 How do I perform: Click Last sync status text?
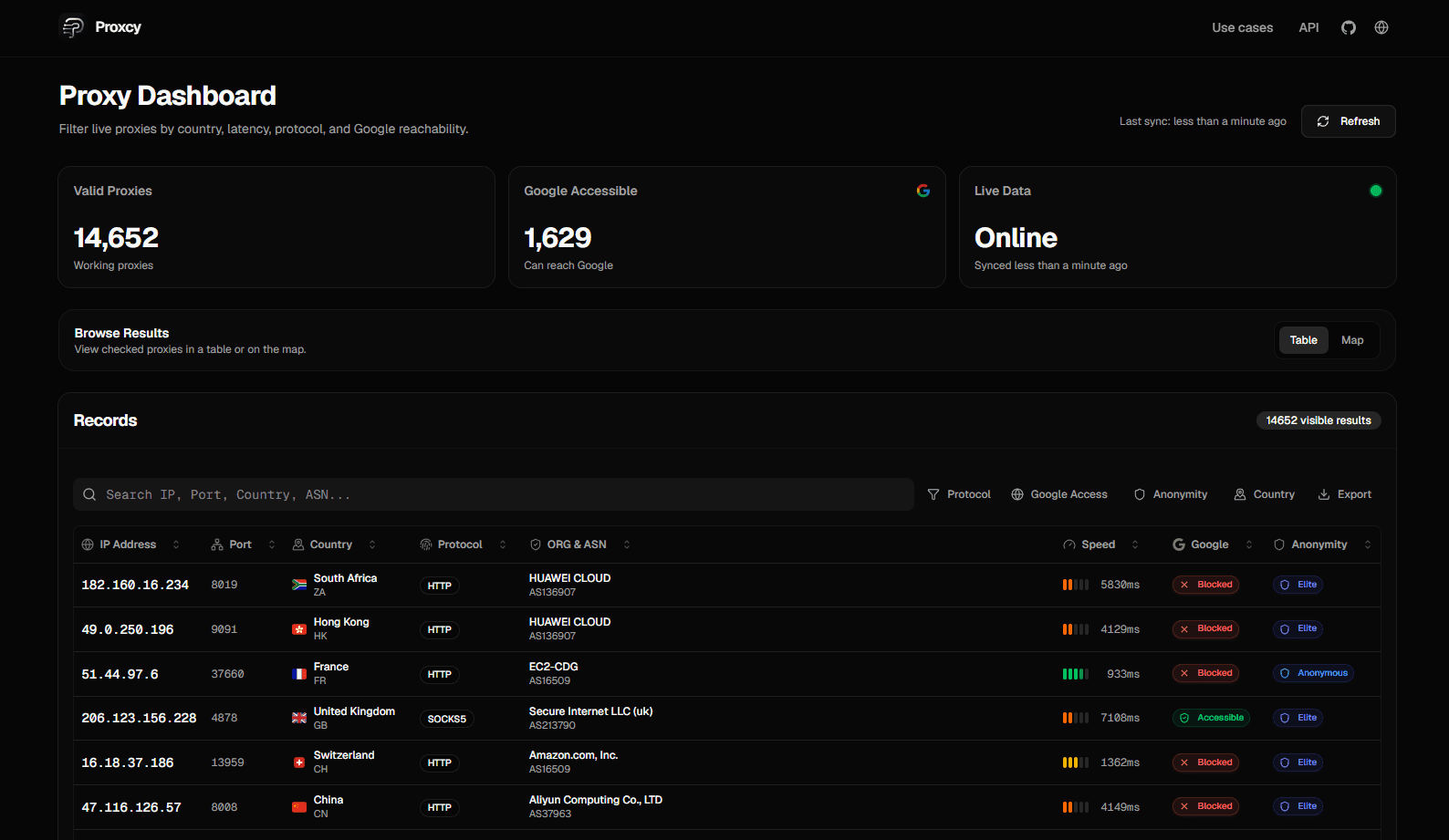1203,121
